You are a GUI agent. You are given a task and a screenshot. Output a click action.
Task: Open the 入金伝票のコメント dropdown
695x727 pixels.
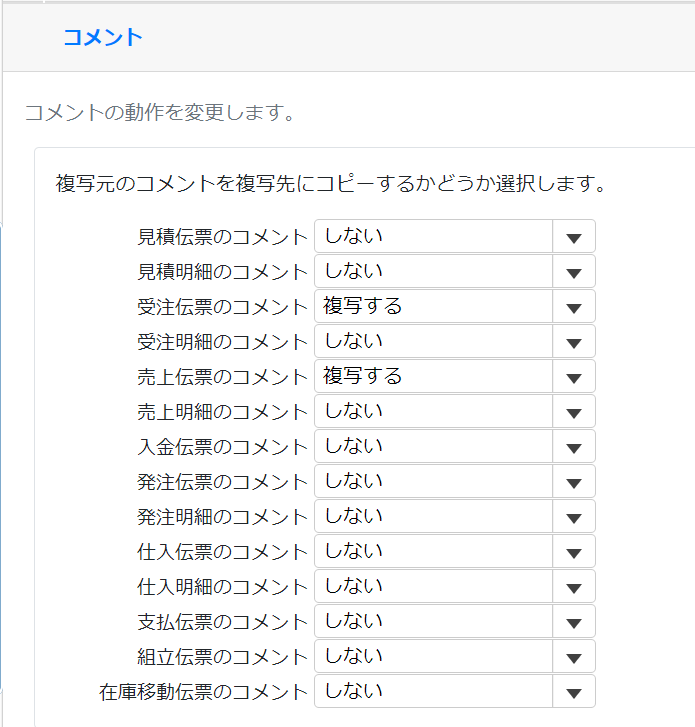pyautogui.click(x=454, y=446)
